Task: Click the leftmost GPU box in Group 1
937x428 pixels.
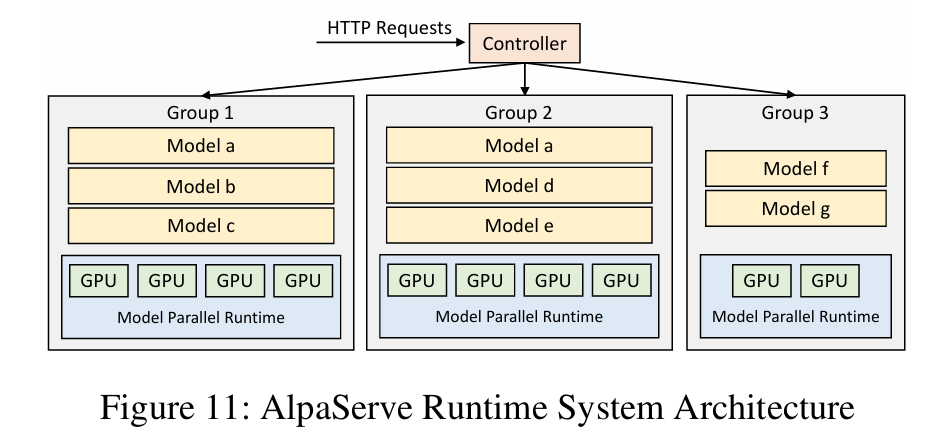Action: (99, 280)
